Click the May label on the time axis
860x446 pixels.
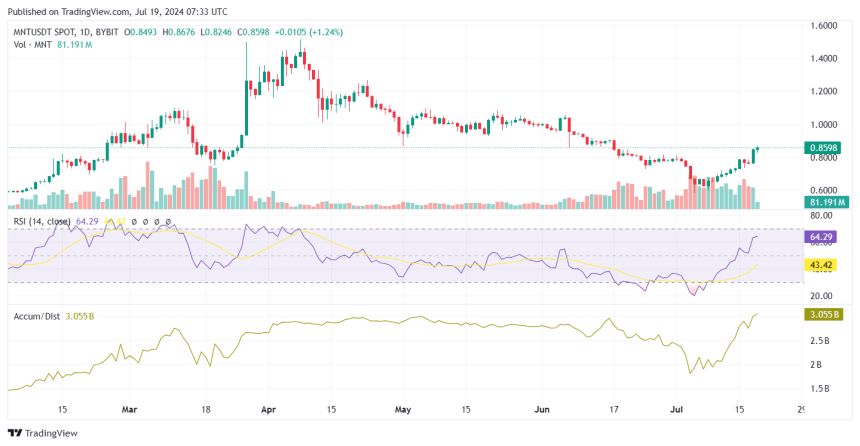point(403,410)
